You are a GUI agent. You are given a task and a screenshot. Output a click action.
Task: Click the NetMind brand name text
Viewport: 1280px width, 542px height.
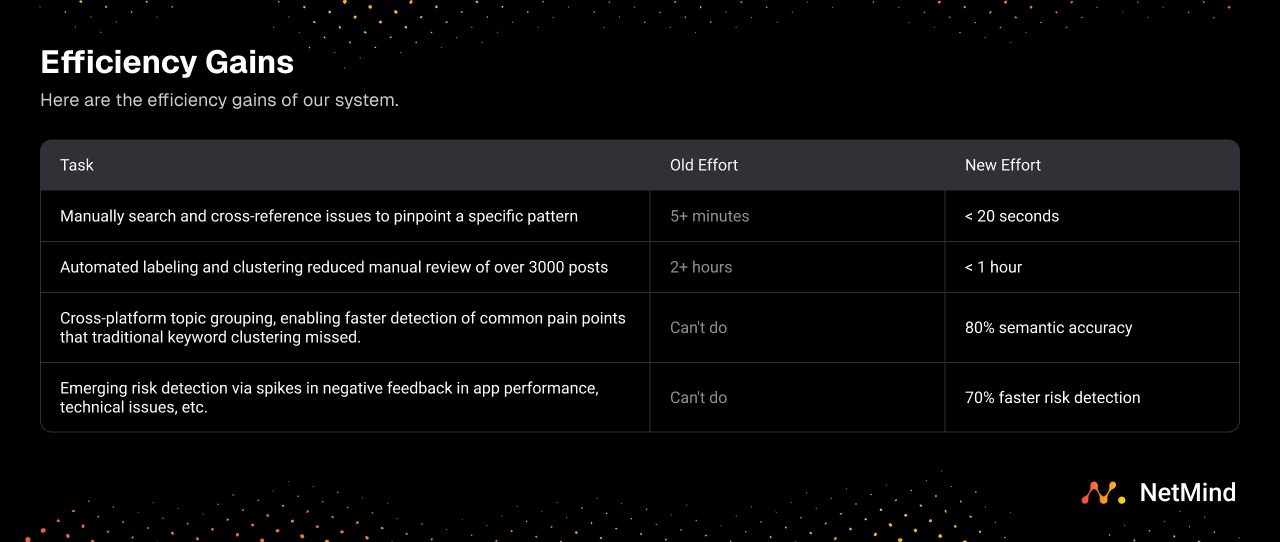pos(1187,493)
